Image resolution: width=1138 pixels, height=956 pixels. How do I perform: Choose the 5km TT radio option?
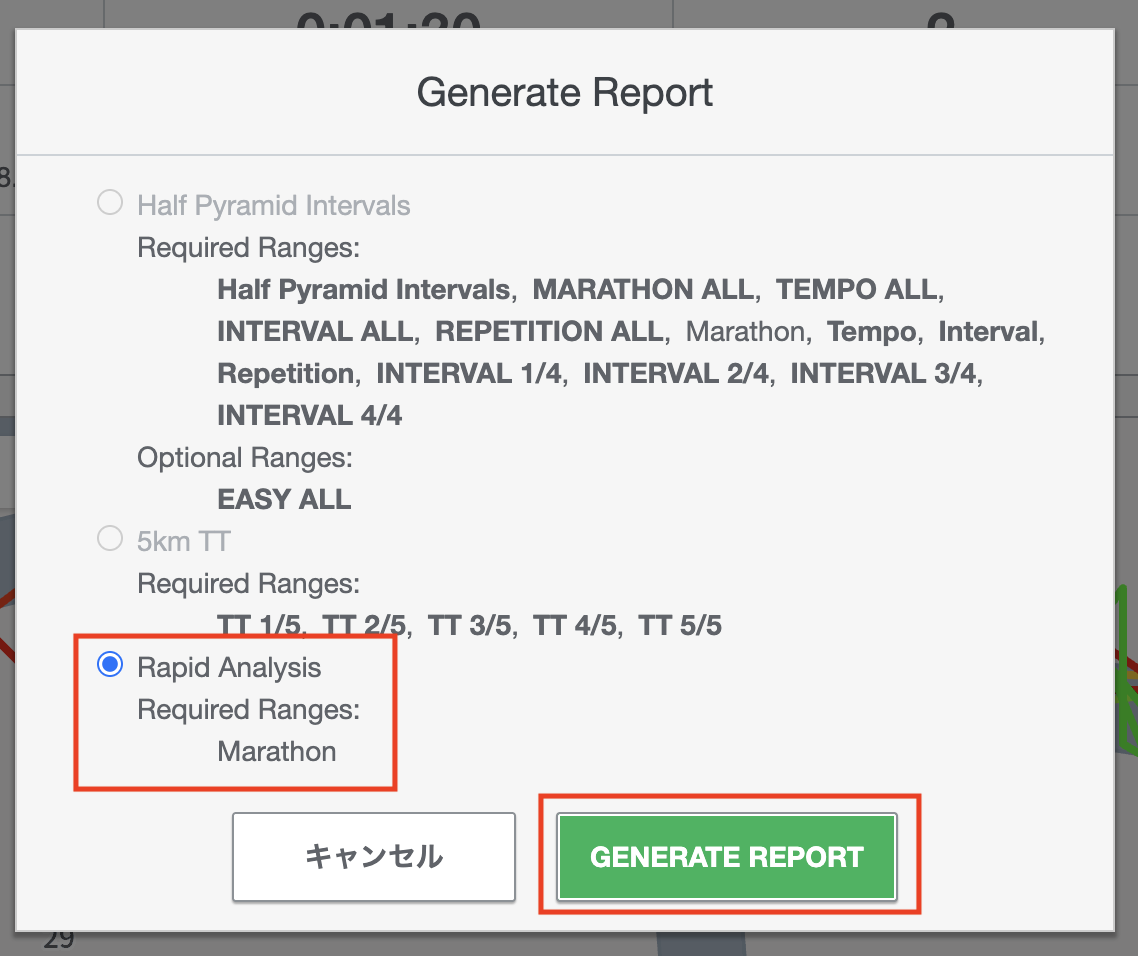click(110, 541)
